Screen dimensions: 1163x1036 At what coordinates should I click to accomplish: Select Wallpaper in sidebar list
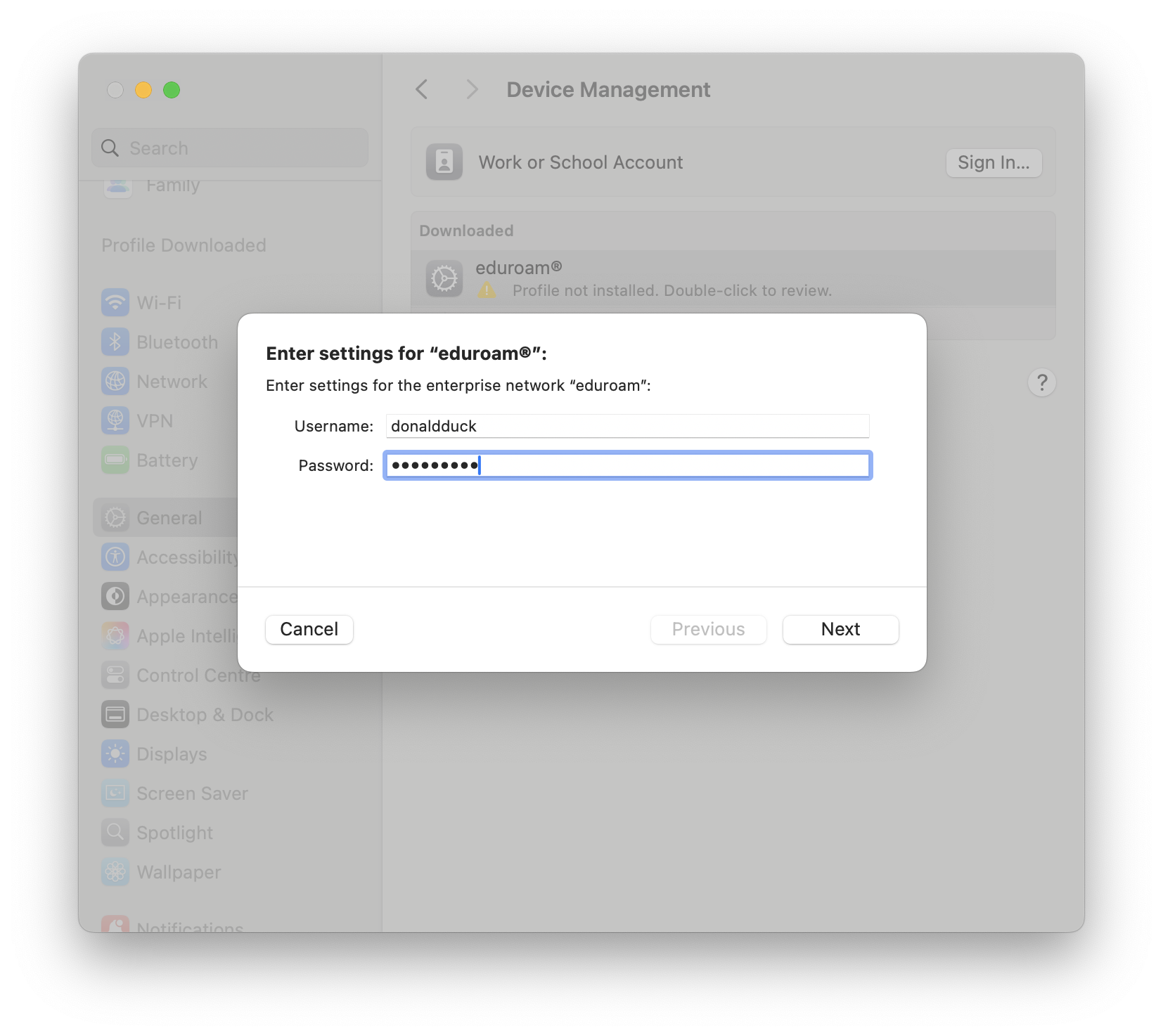coord(179,872)
